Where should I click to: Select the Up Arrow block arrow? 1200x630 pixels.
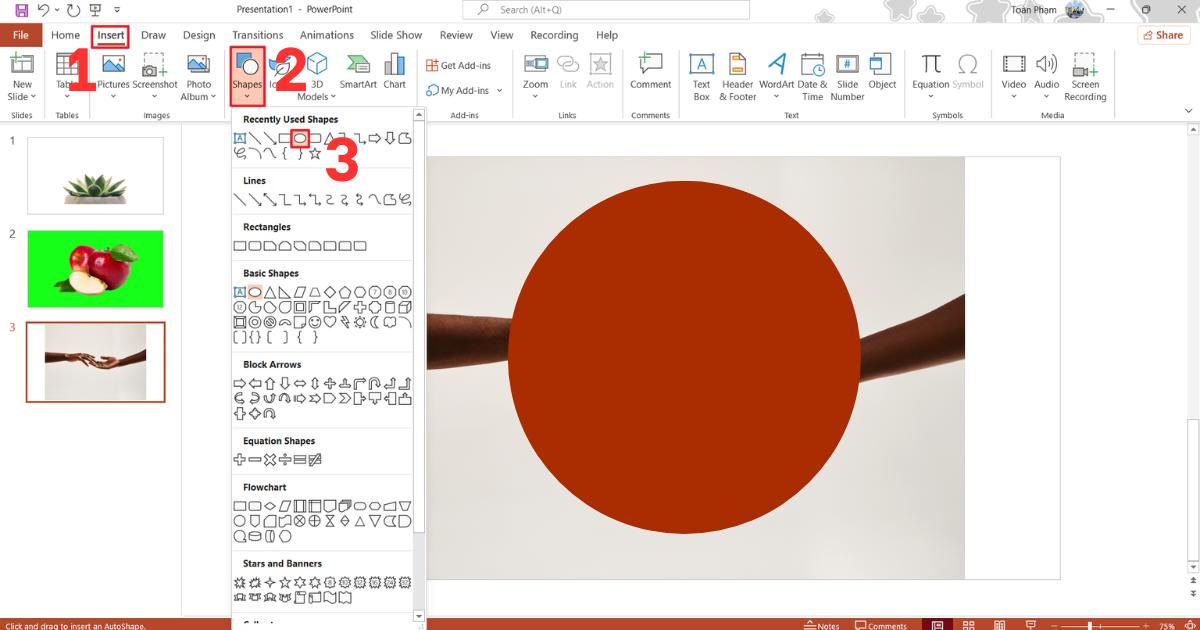tap(270, 383)
